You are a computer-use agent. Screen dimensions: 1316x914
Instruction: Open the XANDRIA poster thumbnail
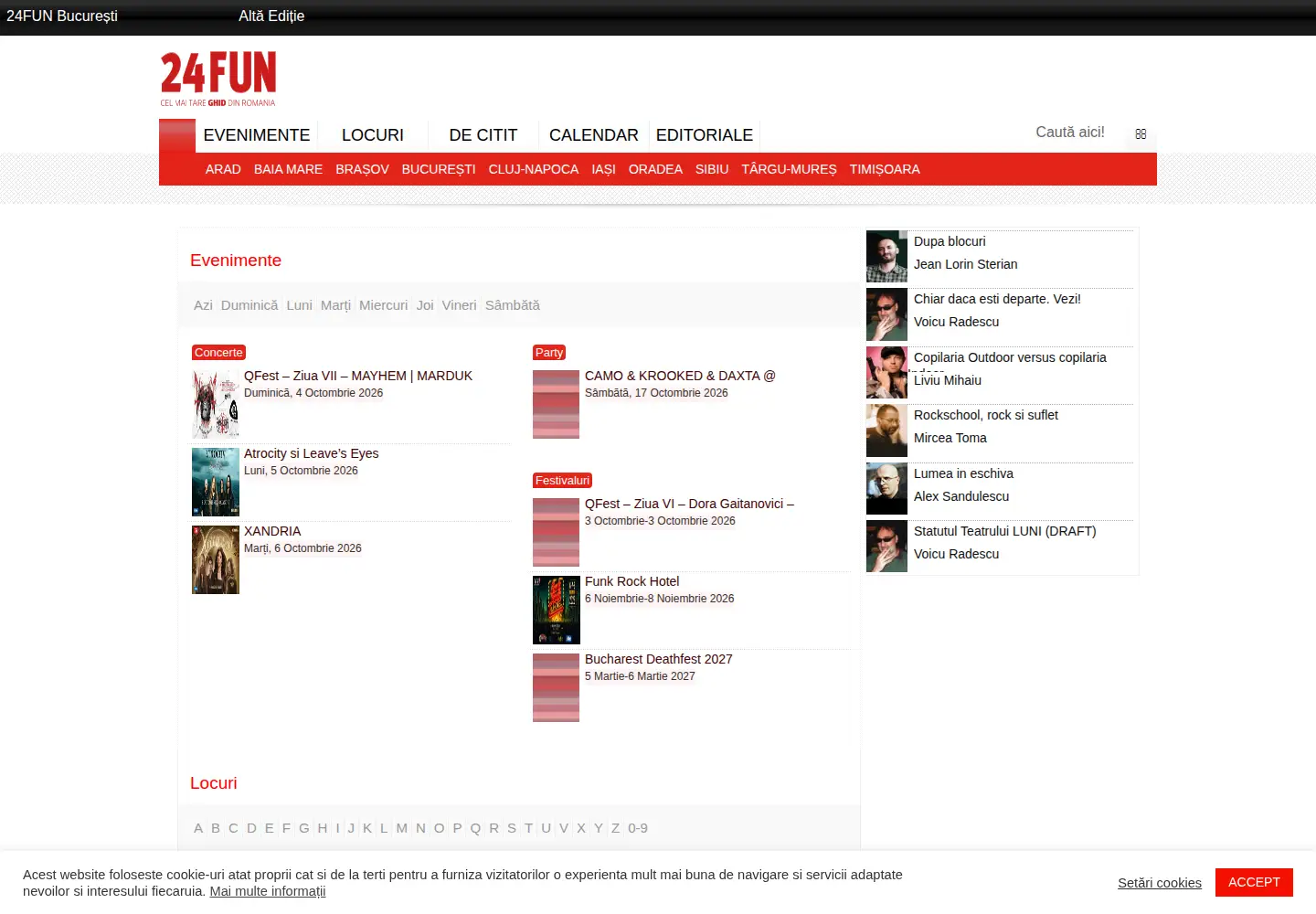[216, 559]
